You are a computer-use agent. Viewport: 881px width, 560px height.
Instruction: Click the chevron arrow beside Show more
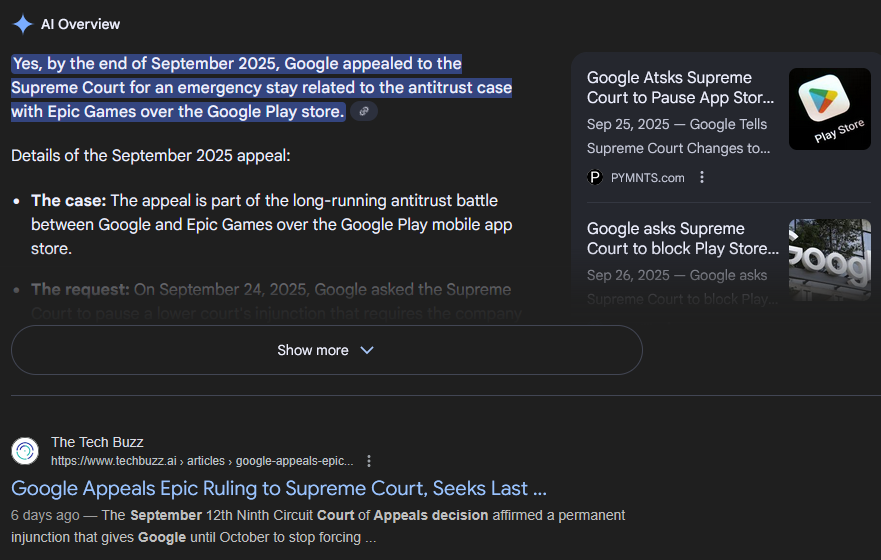tap(366, 350)
